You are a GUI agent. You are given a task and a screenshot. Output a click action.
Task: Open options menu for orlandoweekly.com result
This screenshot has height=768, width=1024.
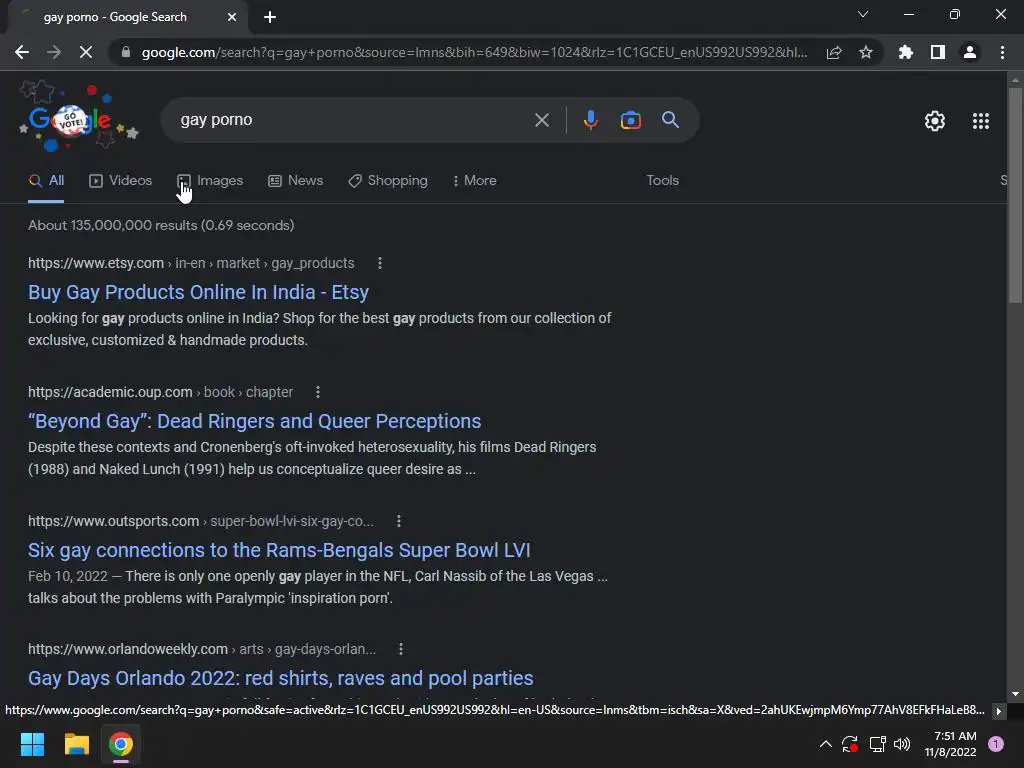pos(400,649)
